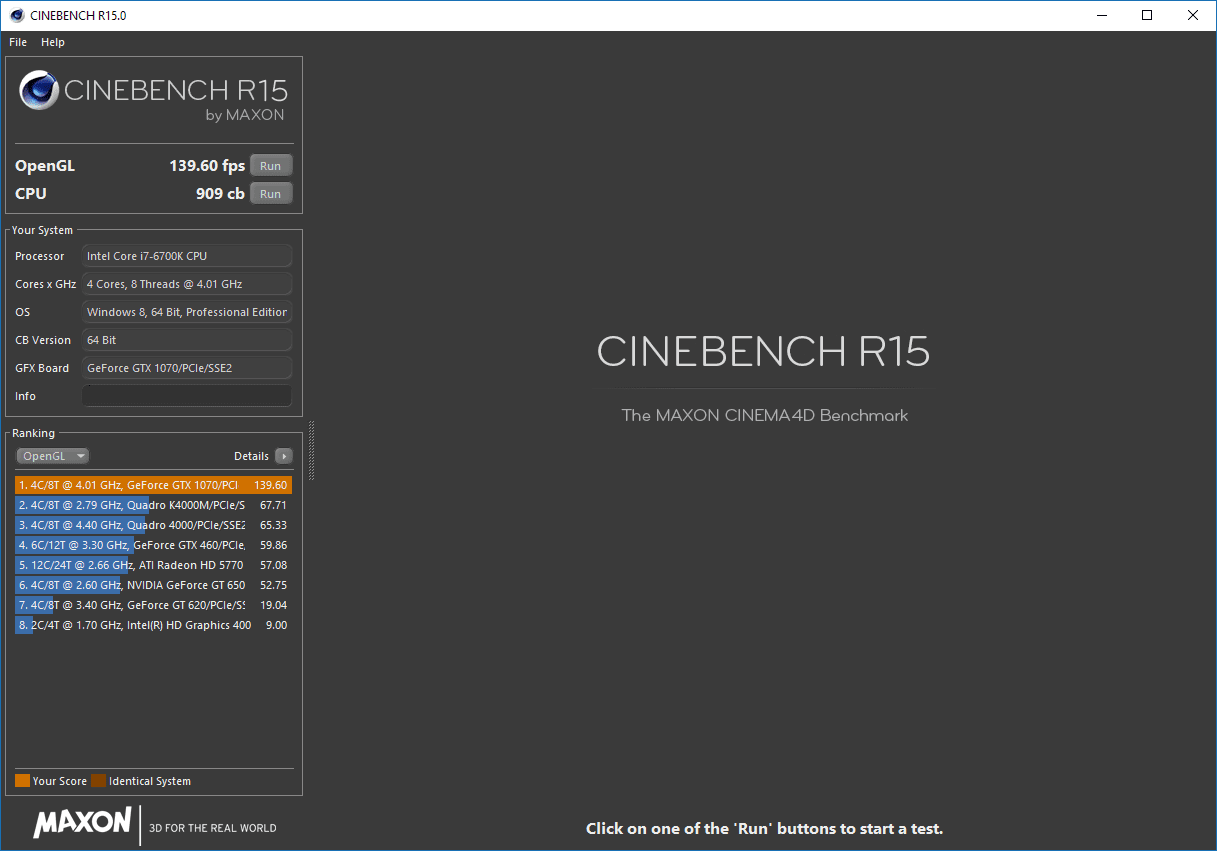Viewport: 1217px width, 851px height.
Task: Click the Cinebench title bar app icon
Action: point(16,15)
